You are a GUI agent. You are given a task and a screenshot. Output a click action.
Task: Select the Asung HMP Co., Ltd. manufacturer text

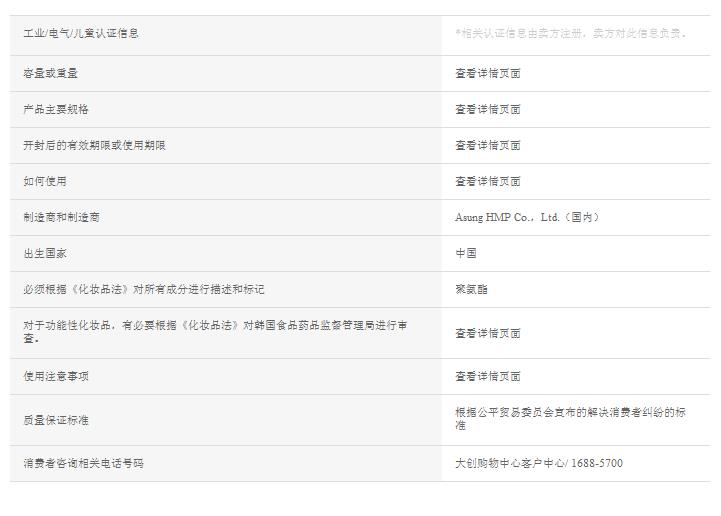point(527,217)
